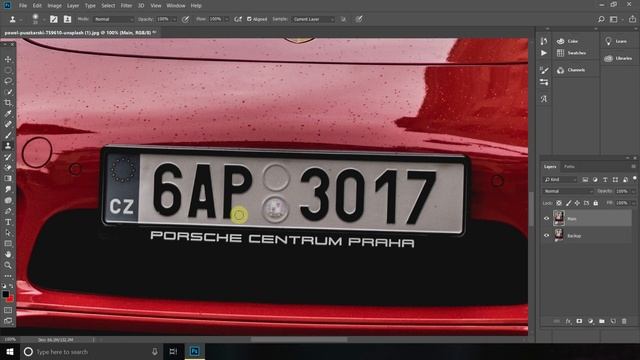Toggle lock all padlock icon
The width and height of the screenshot is (640, 360).
pos(596,203)
